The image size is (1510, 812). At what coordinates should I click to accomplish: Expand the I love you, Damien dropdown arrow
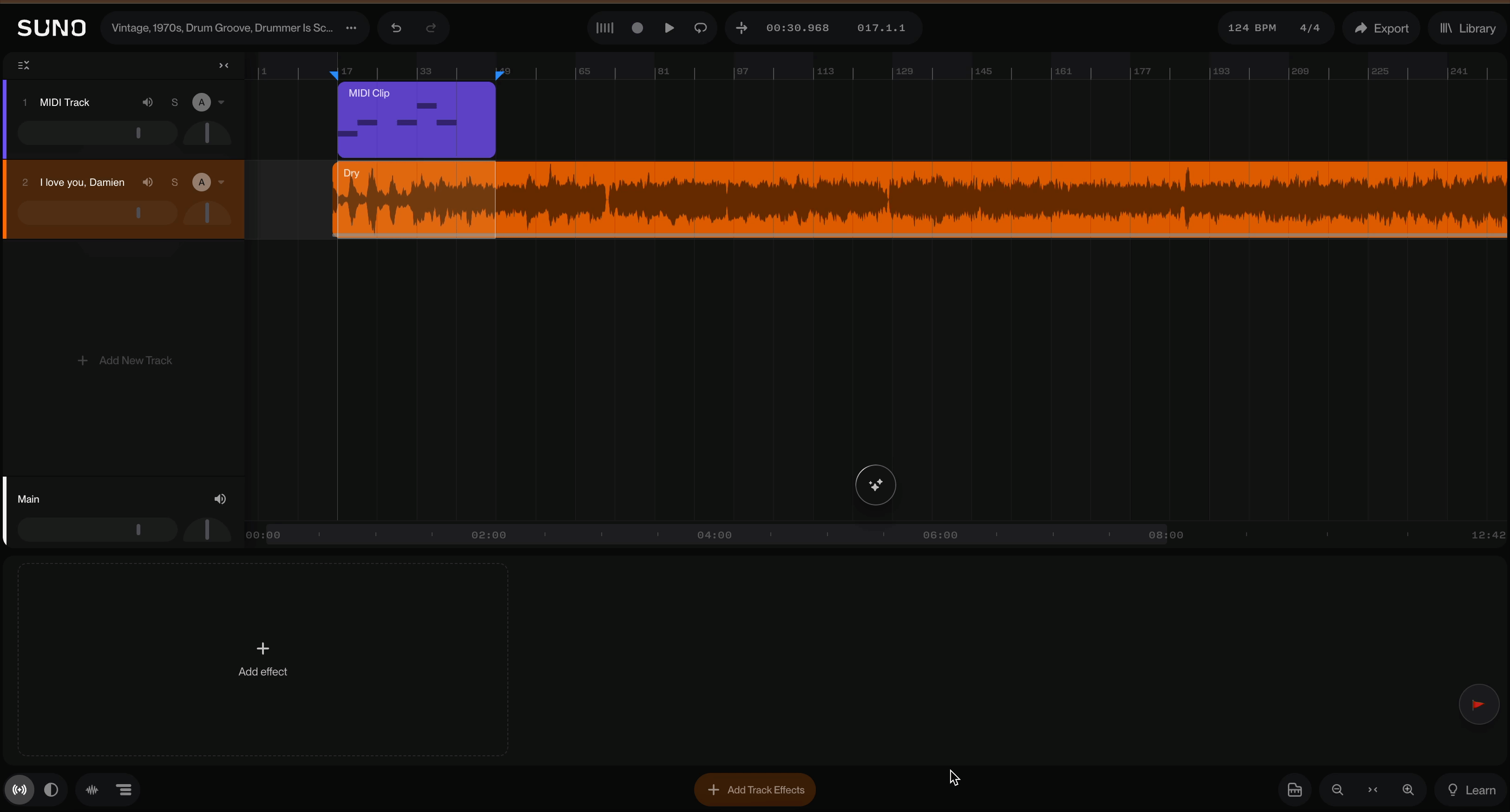coord(221,183)
